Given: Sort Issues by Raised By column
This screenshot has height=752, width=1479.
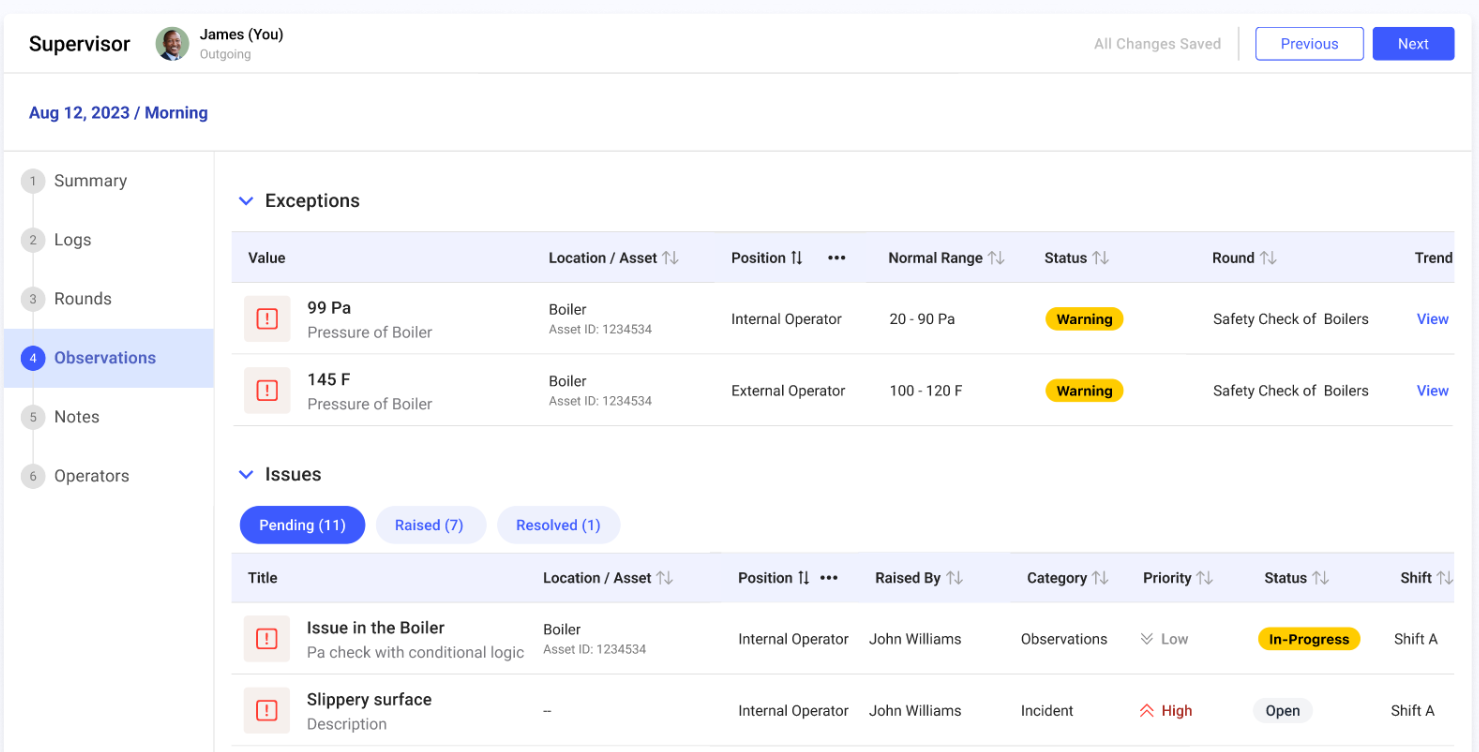Looking at the screenshot, I should point(954,578).
